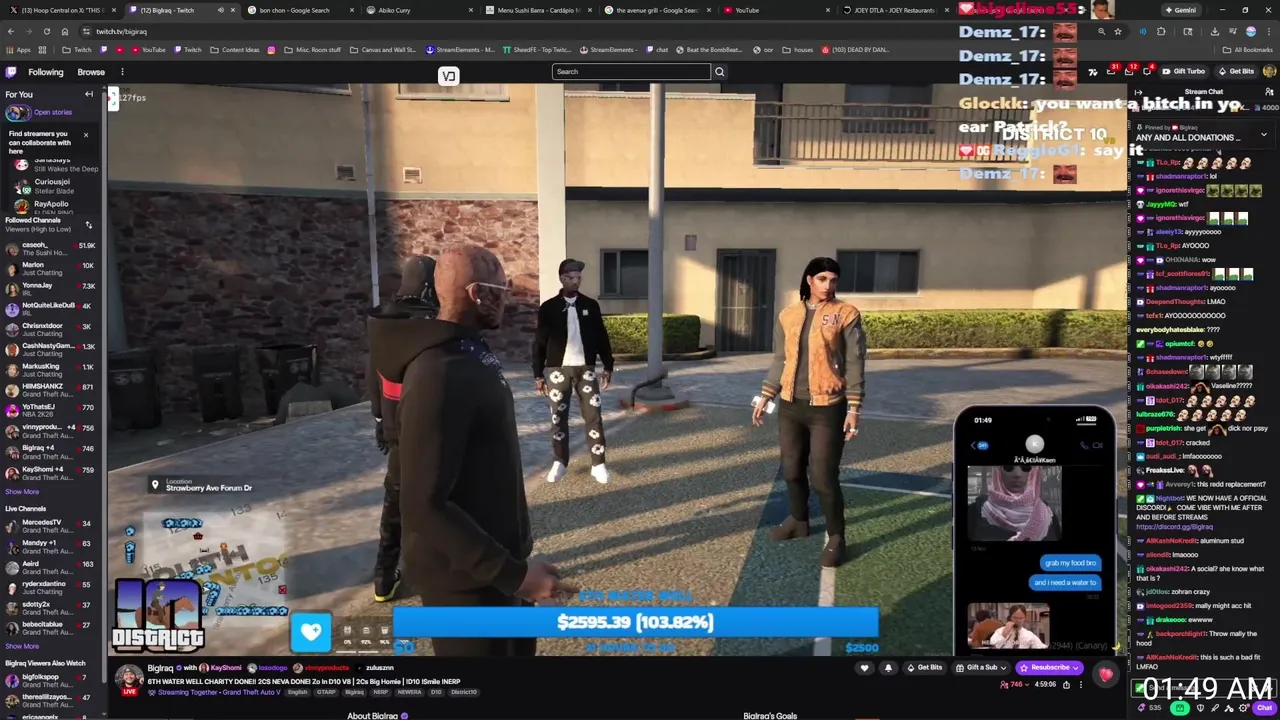Open the Misc. Room stuff bookmark folder
This screenshot has height=720, width=1280.
[x=312, y=49]
